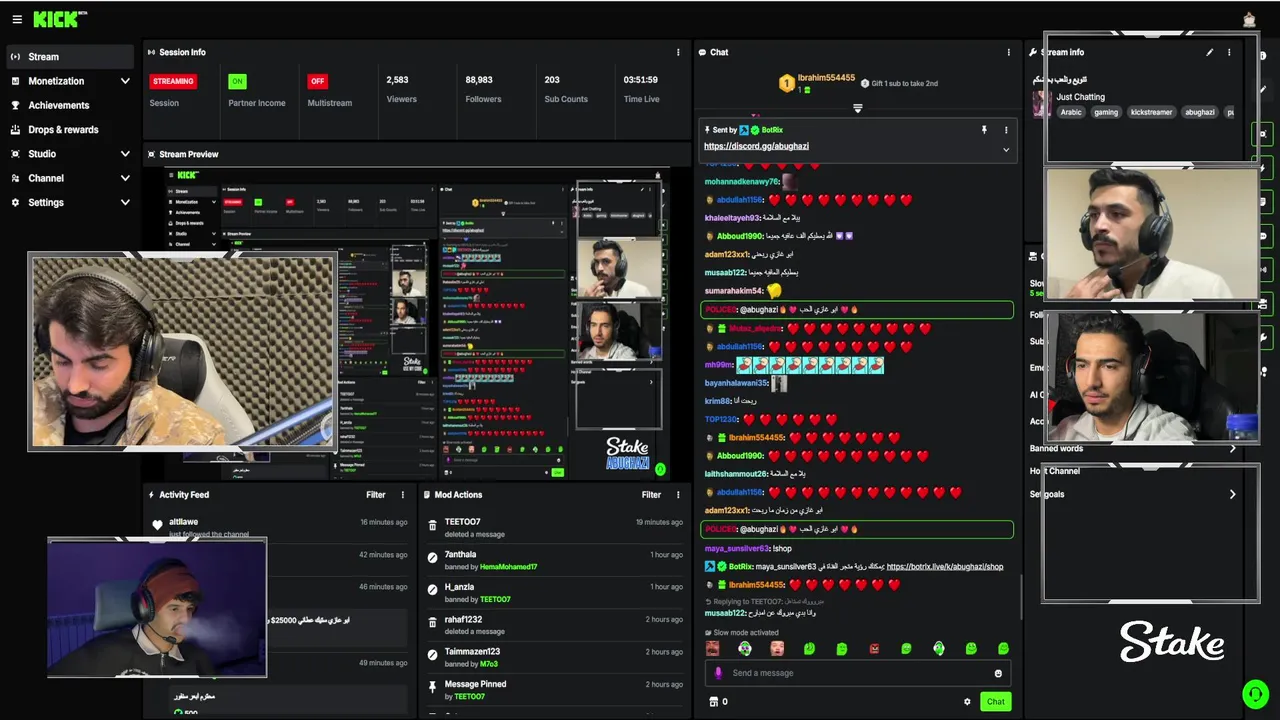The image size is (1280, 720).
Task: Click the green Chat send button
Action: 995,702
